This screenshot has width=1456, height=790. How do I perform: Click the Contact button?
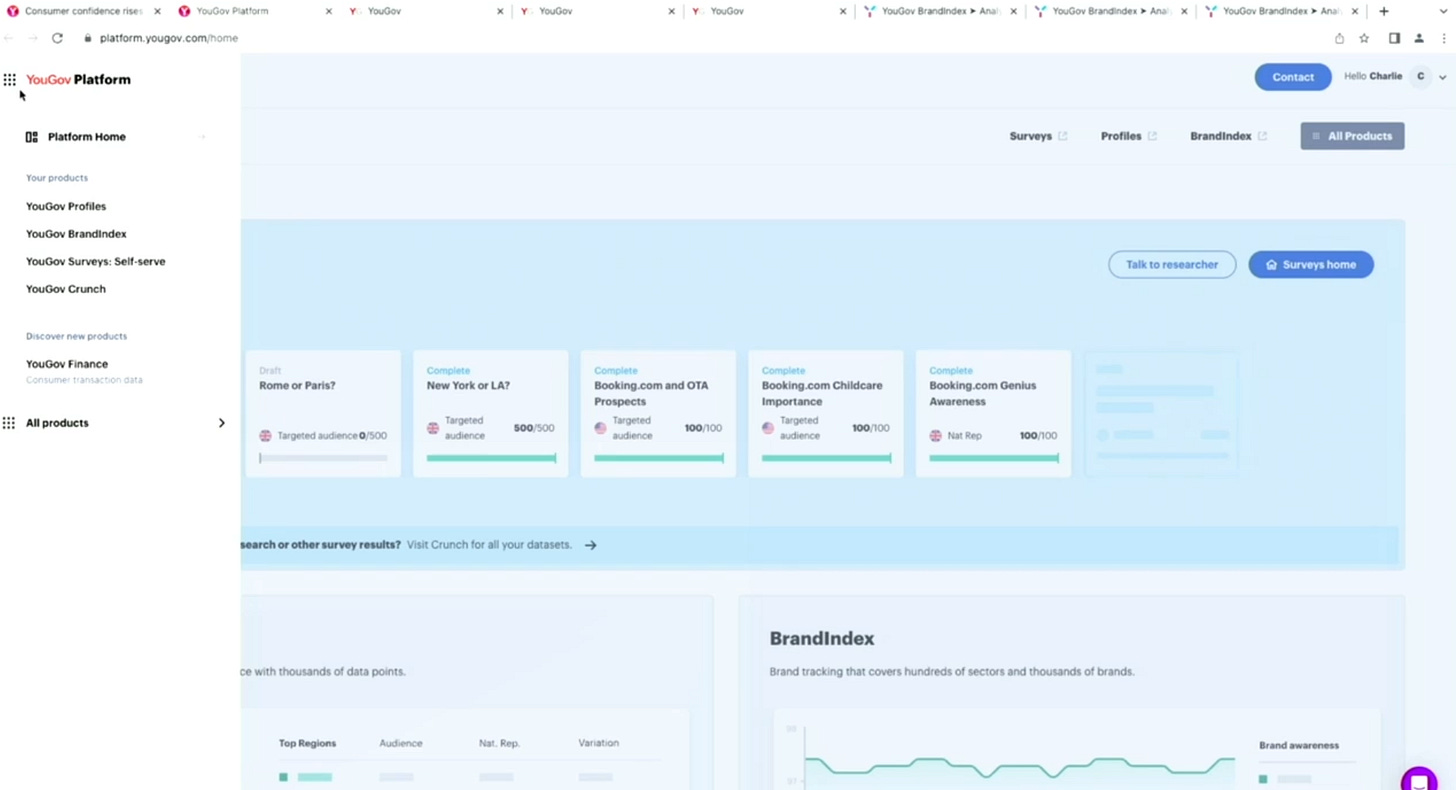pos(1293,77)
